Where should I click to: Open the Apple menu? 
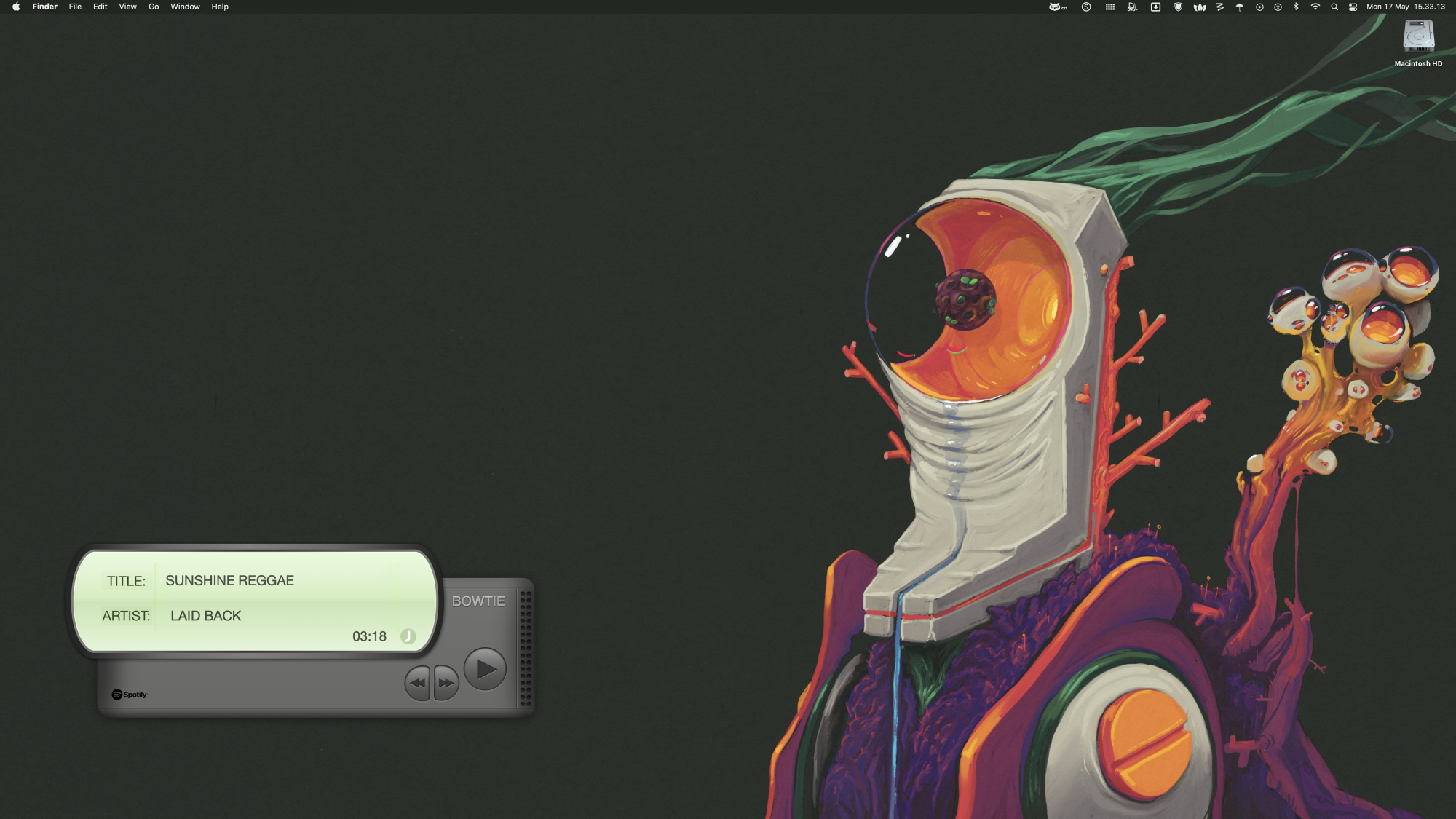click(16, 7)
